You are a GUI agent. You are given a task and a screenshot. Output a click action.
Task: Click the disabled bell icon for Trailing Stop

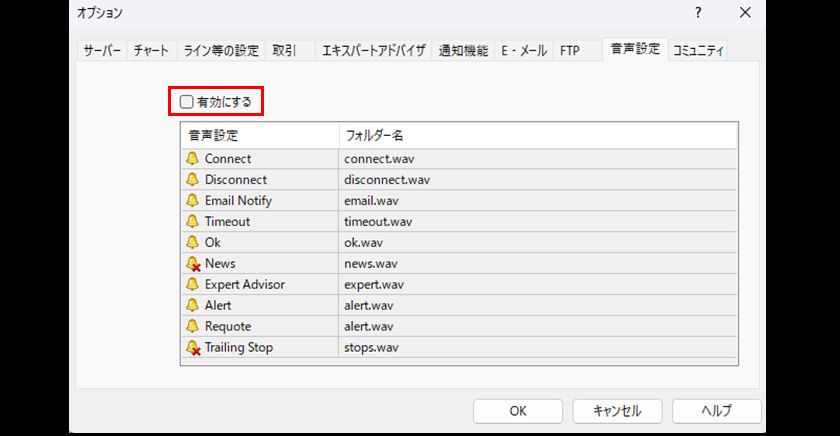(193, 348)
